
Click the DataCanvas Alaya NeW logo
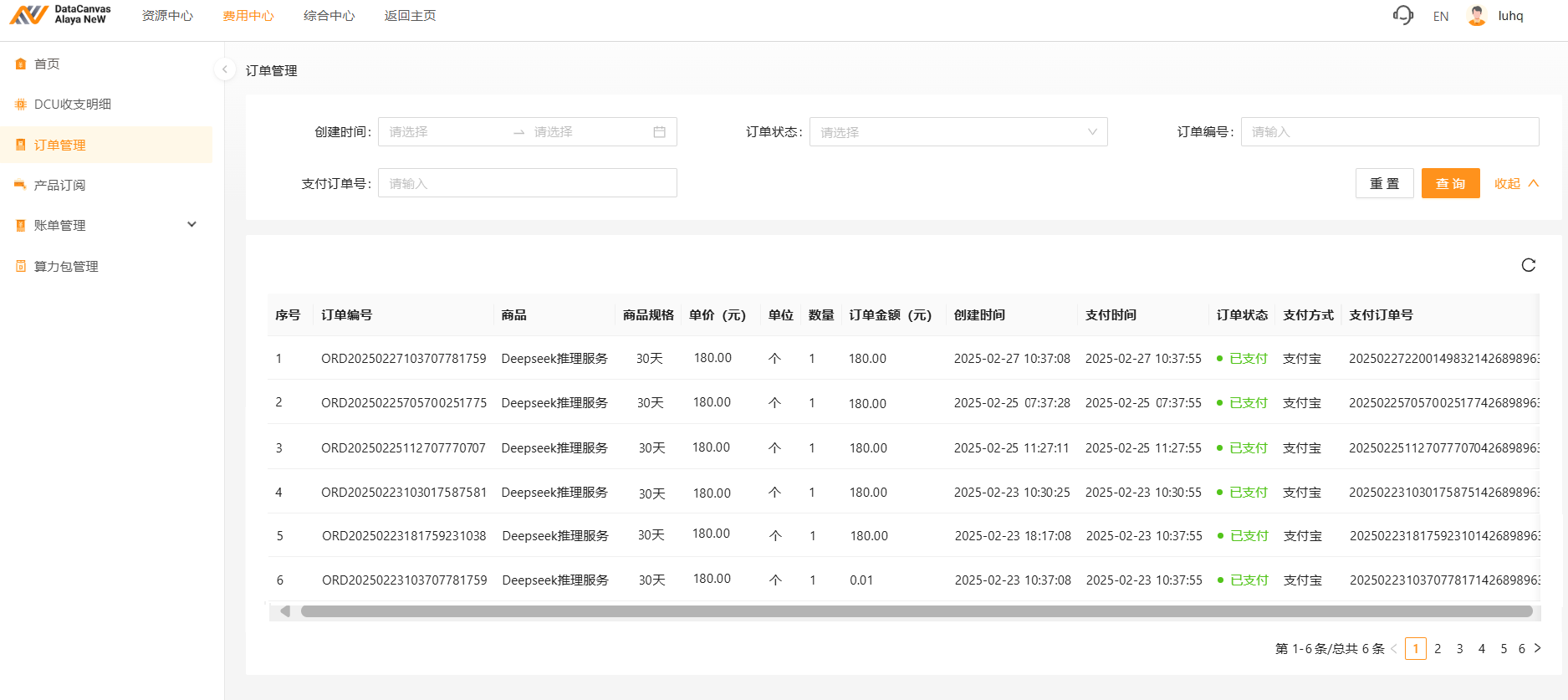coord(60,15)
